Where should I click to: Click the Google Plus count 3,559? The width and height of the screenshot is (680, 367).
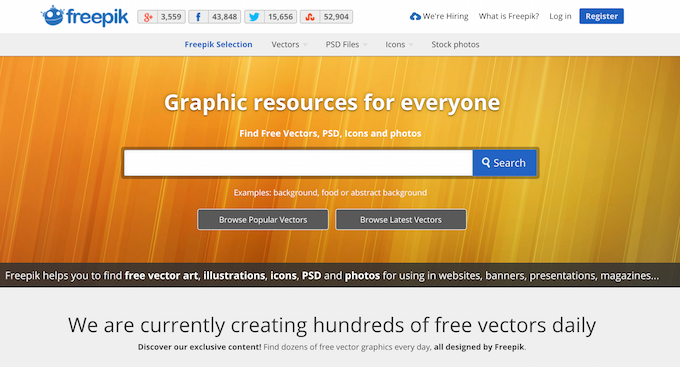[x=171, y=17]
